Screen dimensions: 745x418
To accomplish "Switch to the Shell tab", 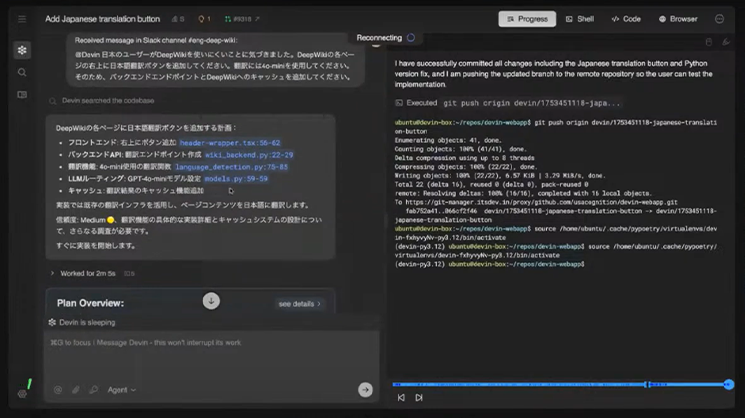I will [579, 19].
